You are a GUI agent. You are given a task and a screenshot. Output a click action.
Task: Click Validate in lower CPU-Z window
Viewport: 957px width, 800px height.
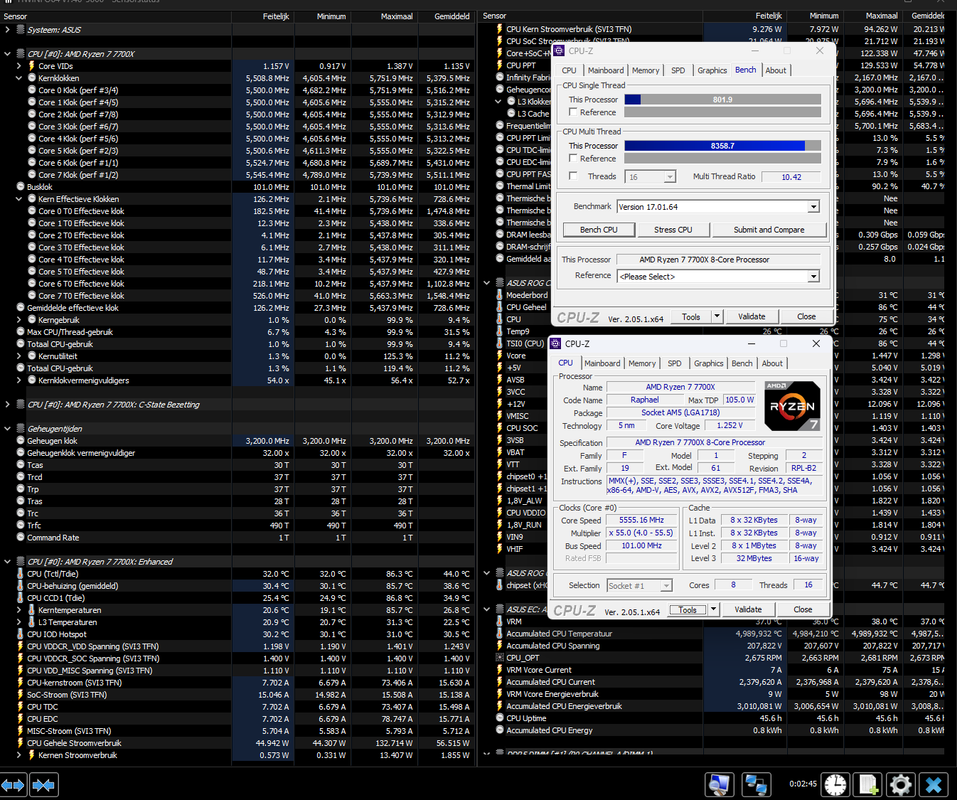click(x=748, y=610)
